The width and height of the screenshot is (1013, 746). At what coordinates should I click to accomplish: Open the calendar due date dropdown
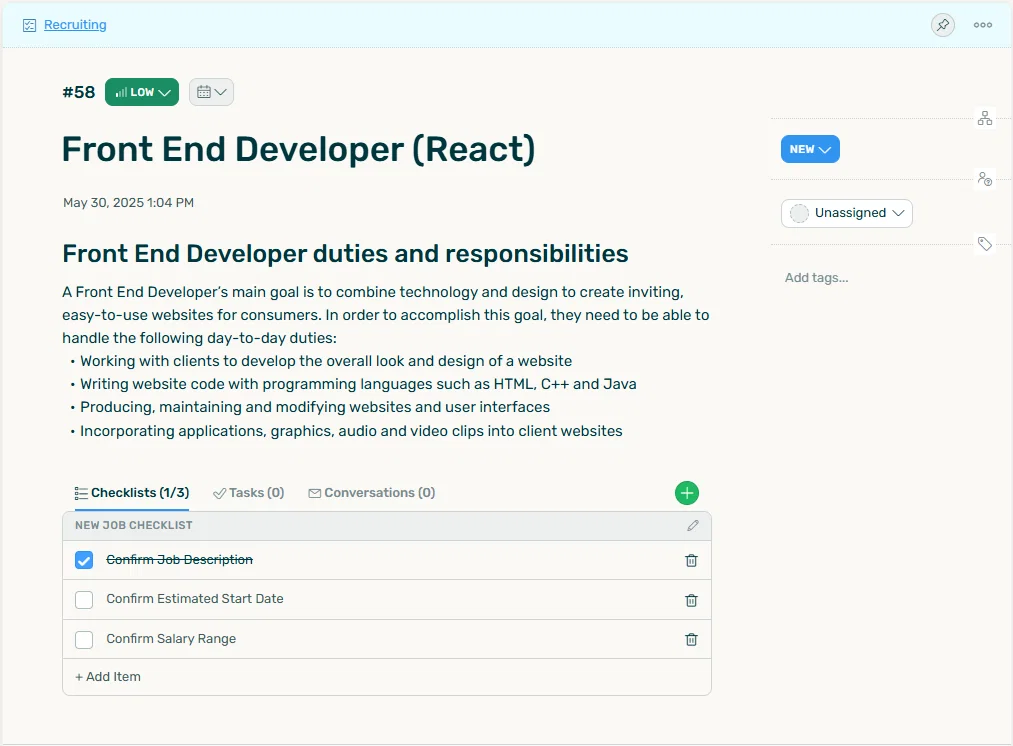click(211, 93)
